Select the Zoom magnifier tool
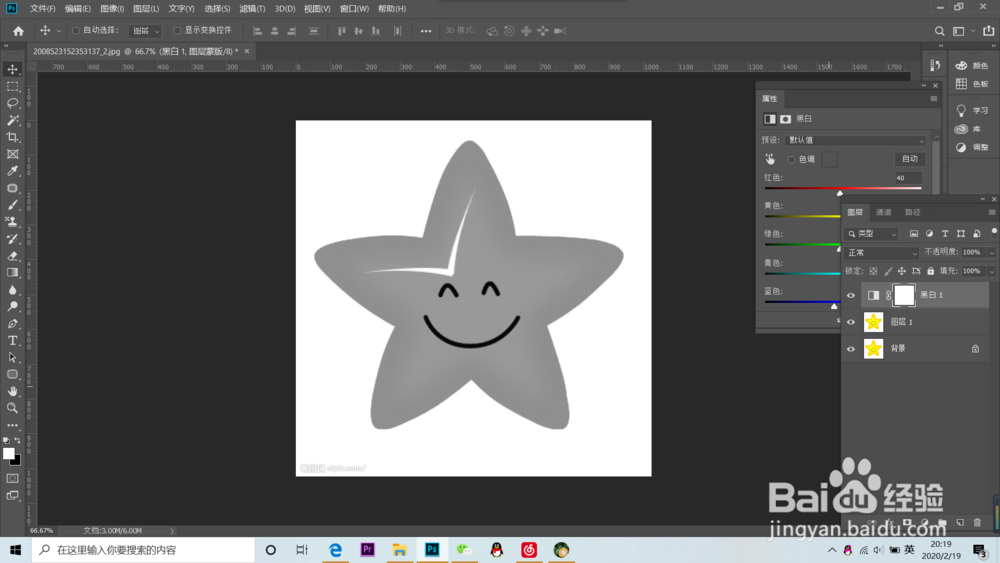Screen dimensions: 1000x563 pos(13,408)
